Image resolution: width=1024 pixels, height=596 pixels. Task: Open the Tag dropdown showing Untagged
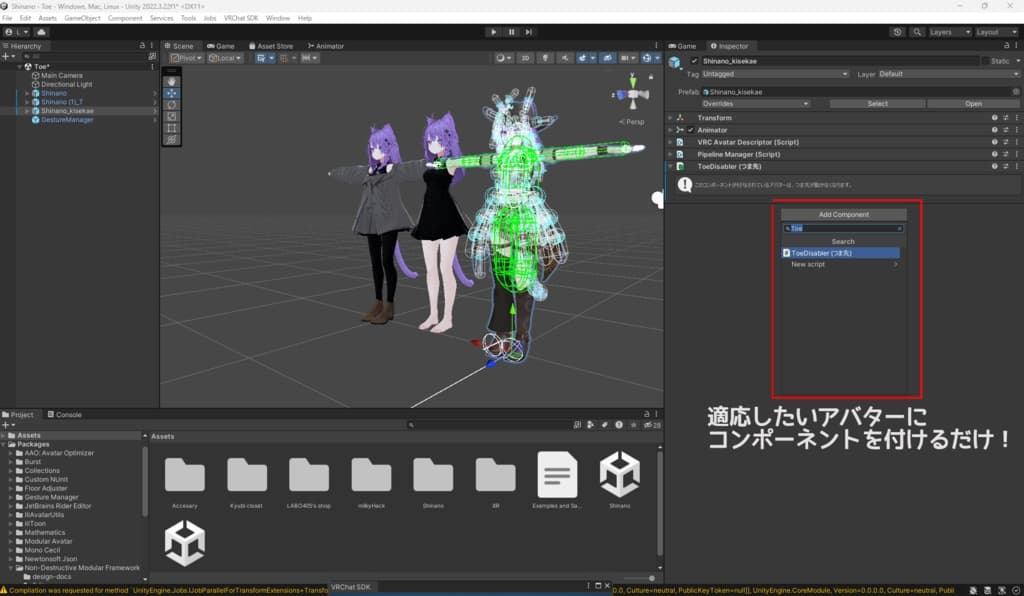click(776, 74)
